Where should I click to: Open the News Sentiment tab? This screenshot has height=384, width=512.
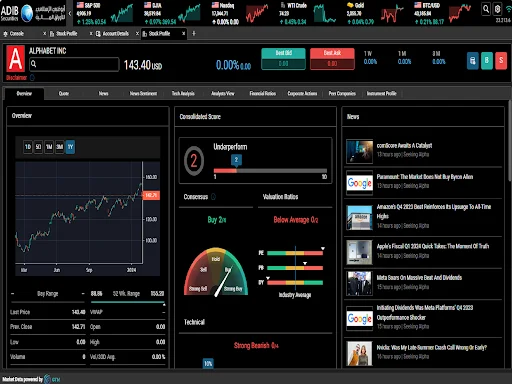(143, 94)
